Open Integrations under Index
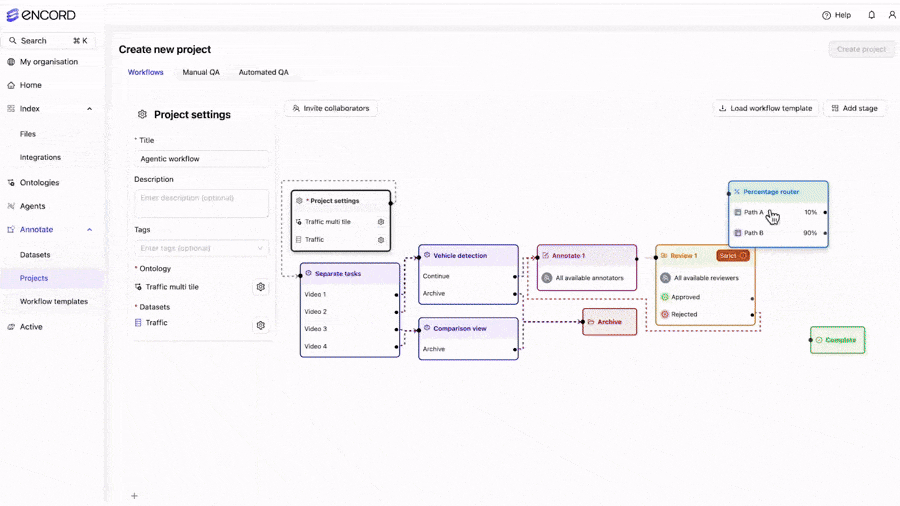This screenshot has height=506, width=900. pos(40,157)
